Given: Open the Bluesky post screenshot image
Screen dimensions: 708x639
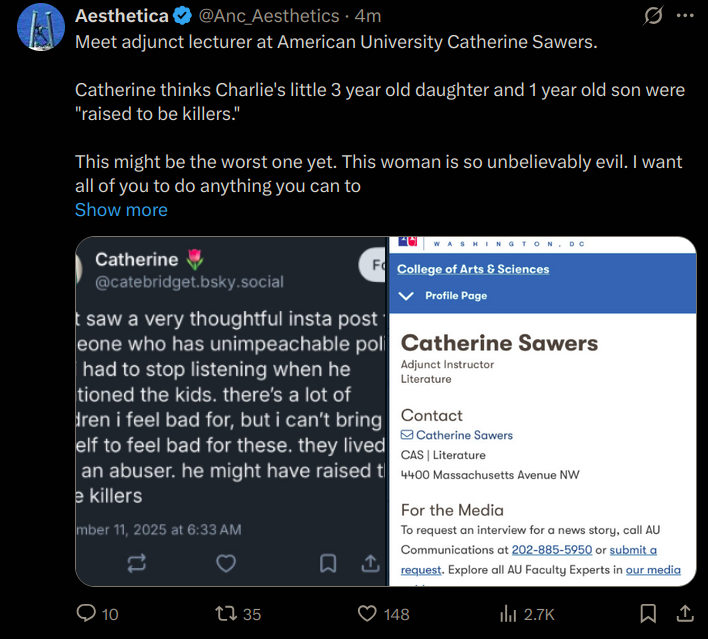Looking at the screenshot, I should click(231, 410).
